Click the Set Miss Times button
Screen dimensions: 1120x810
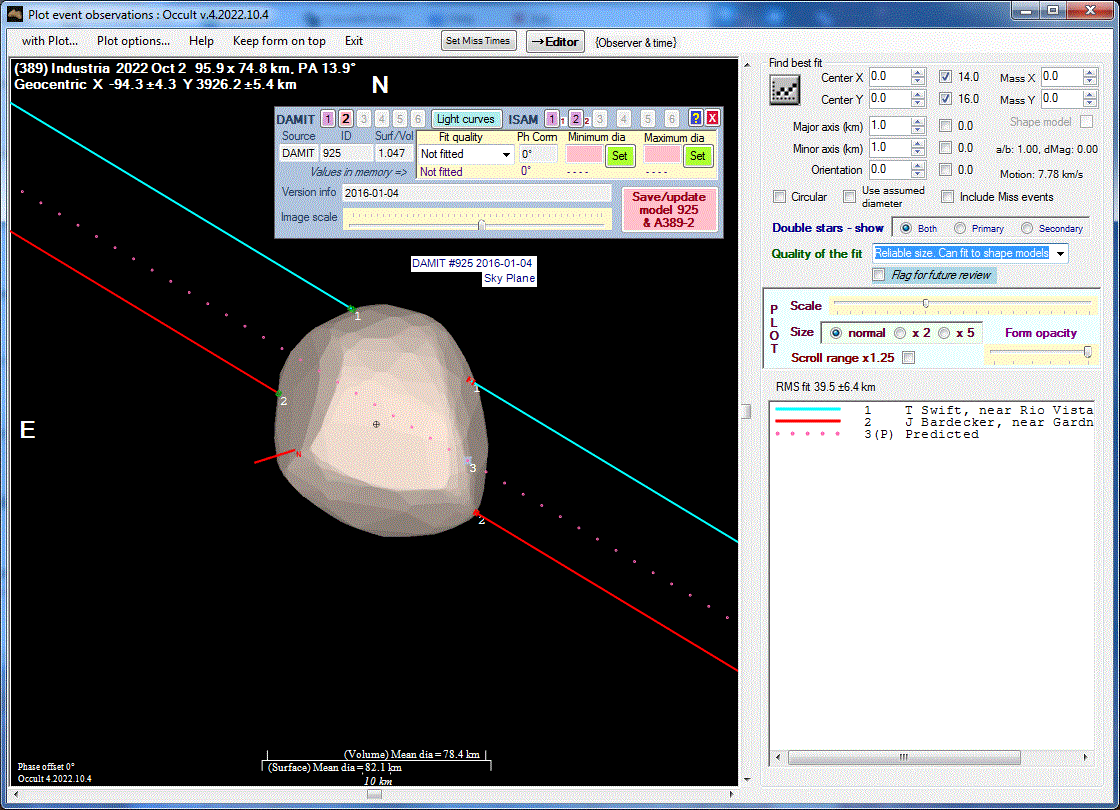[x=479, y=41]
